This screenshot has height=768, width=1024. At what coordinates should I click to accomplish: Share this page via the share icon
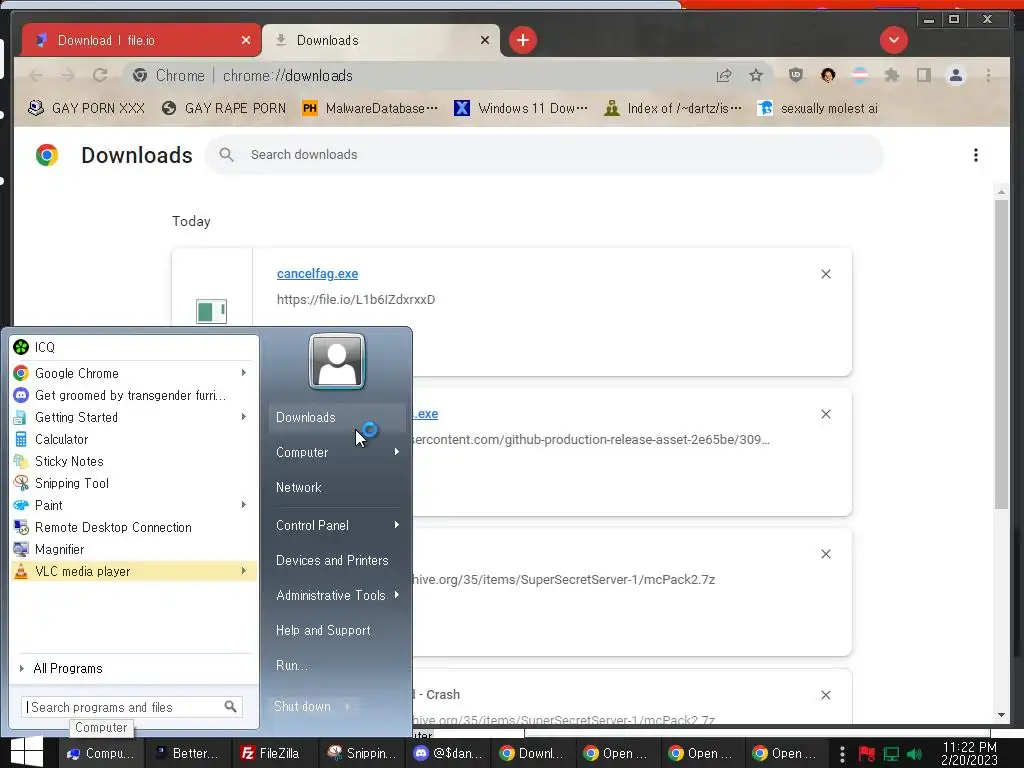click(724, 76)
